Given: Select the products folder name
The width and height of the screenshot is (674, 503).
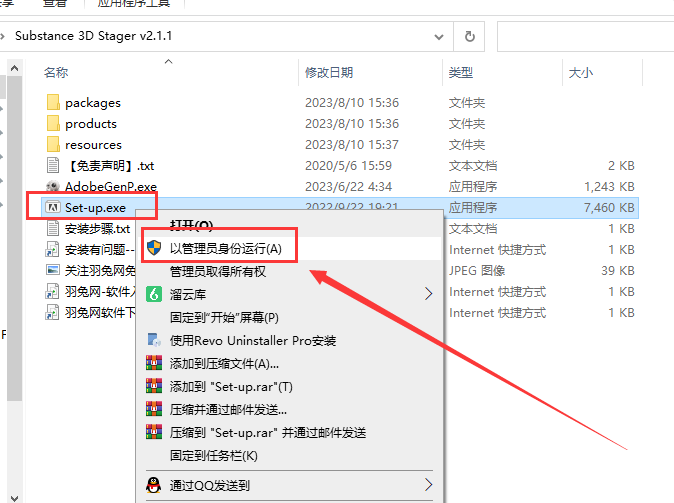Looking at the screenshot, I should tap(91, 124).
